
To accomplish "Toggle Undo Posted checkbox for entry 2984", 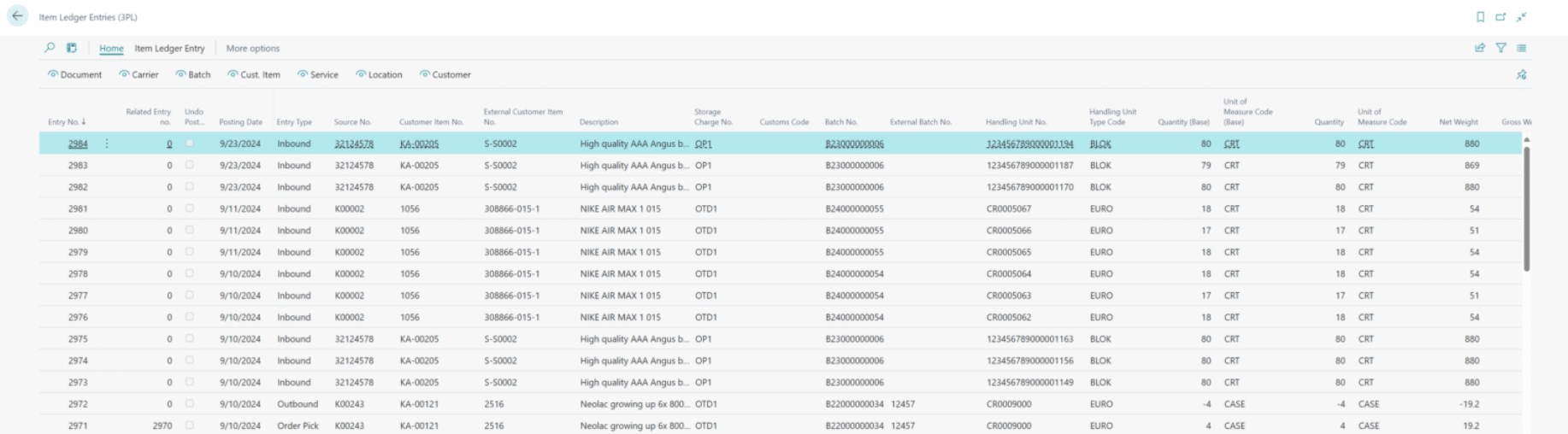I will 190,144.
